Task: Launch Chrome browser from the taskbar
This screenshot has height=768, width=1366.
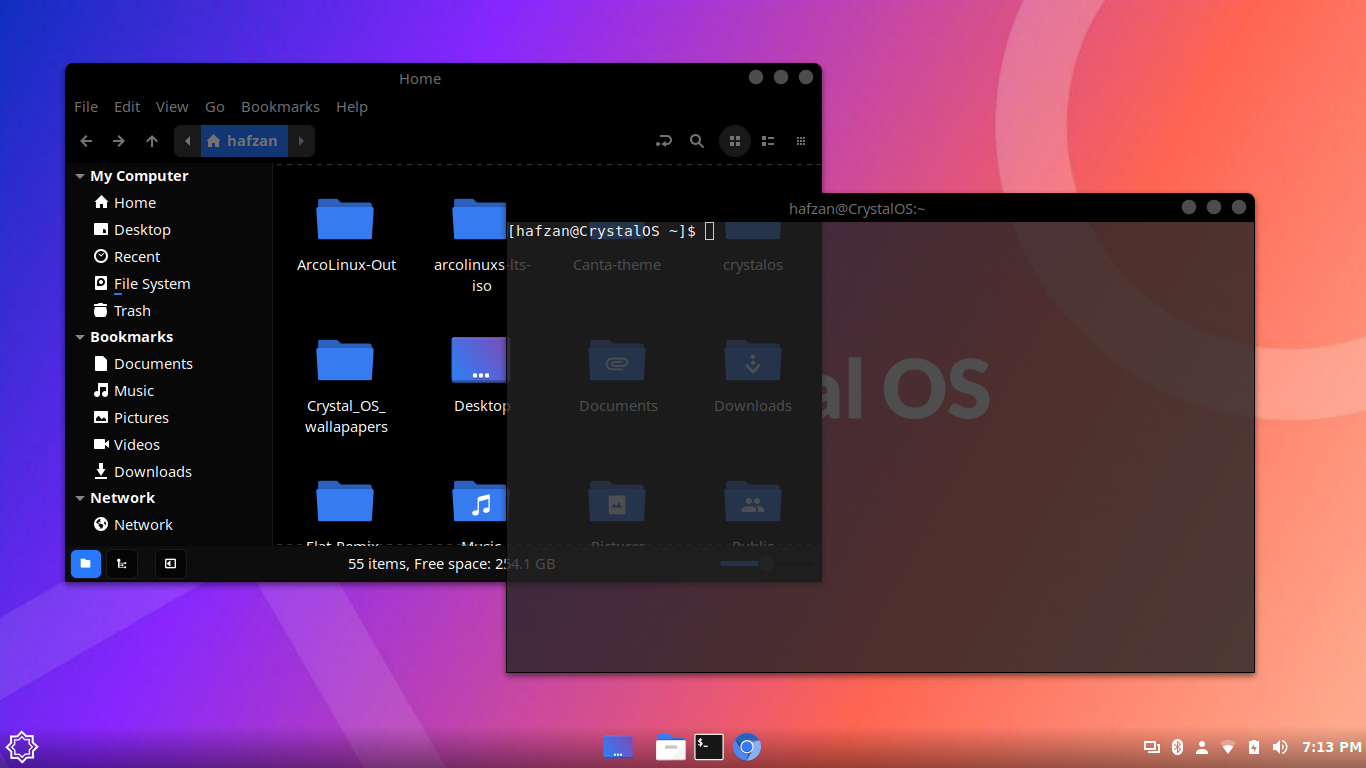Action: pyautogui.click(x=747, y=747)
